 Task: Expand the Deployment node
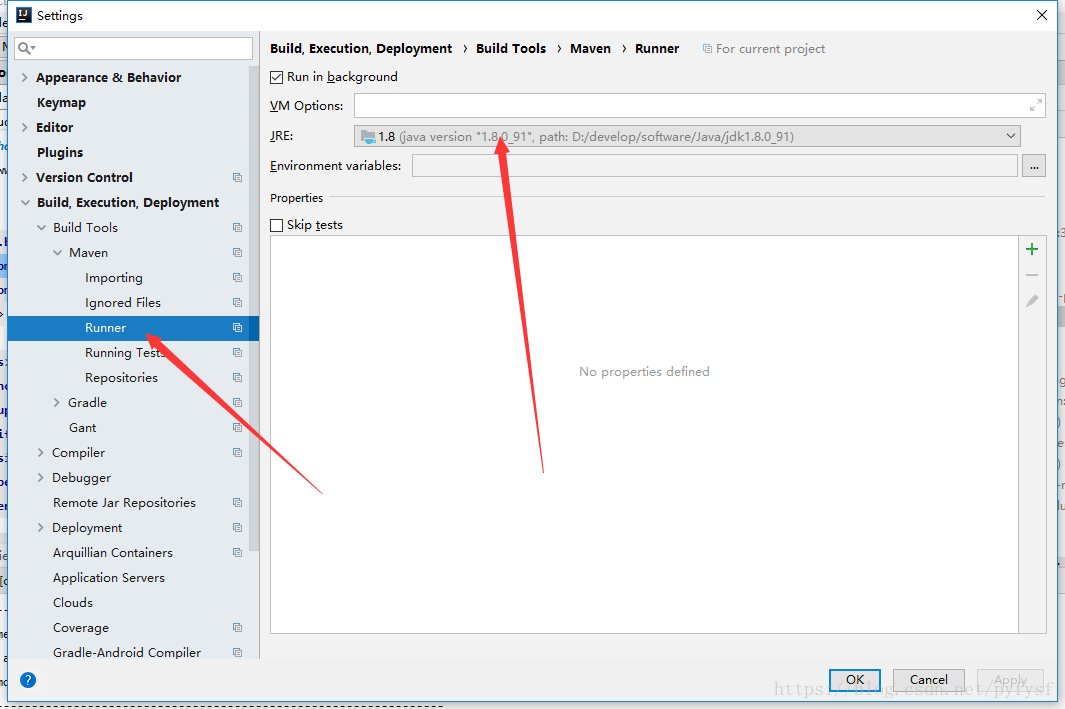point(40,528)
